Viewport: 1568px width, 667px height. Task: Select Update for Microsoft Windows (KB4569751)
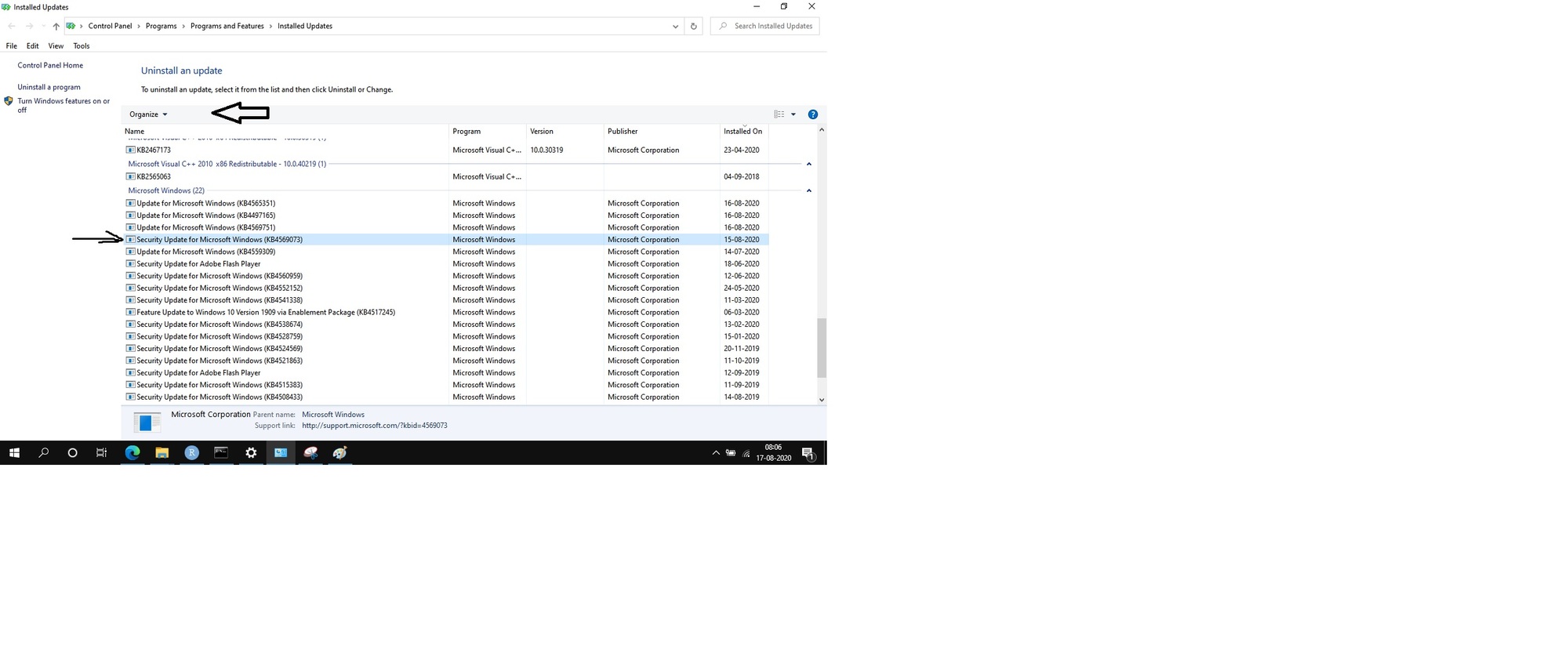445,227
